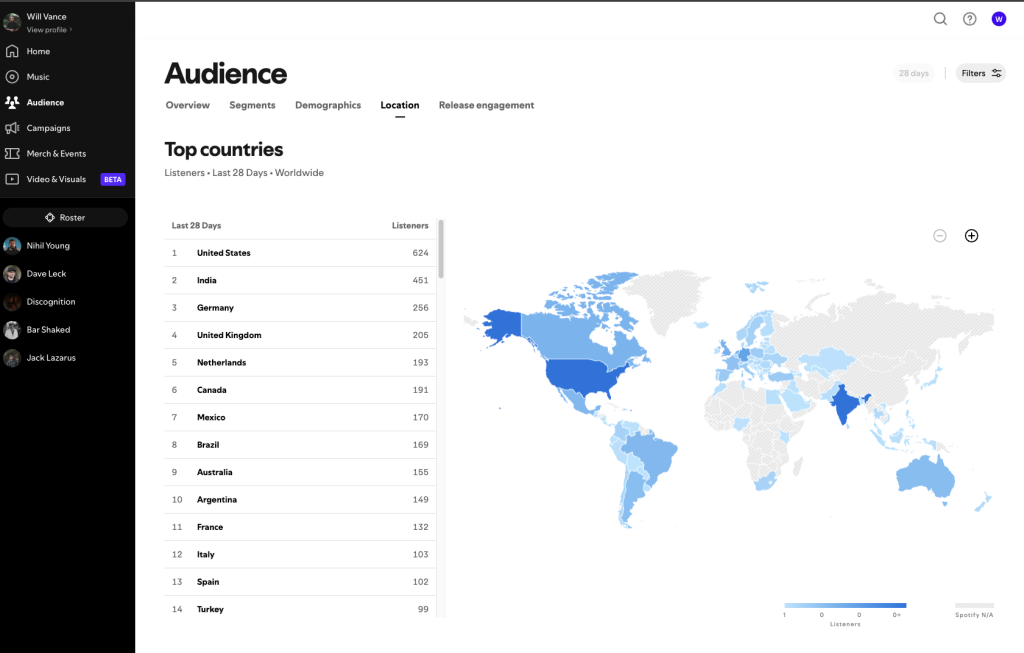Select Nihil Young from roster
The height and width of the screenshot is (653, 1024).
coord(47,246)
